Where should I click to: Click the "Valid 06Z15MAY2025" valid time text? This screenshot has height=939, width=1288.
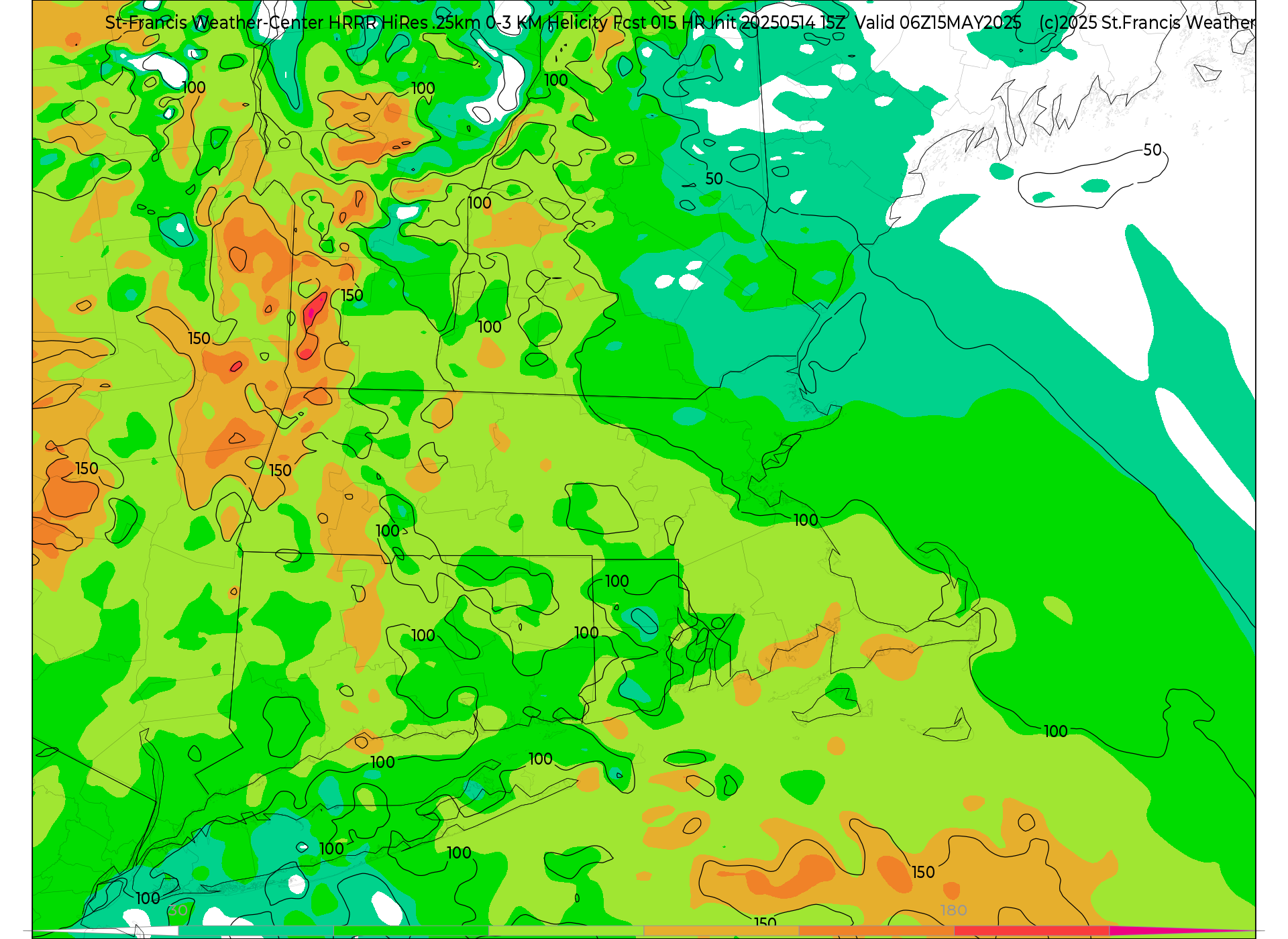938,23
